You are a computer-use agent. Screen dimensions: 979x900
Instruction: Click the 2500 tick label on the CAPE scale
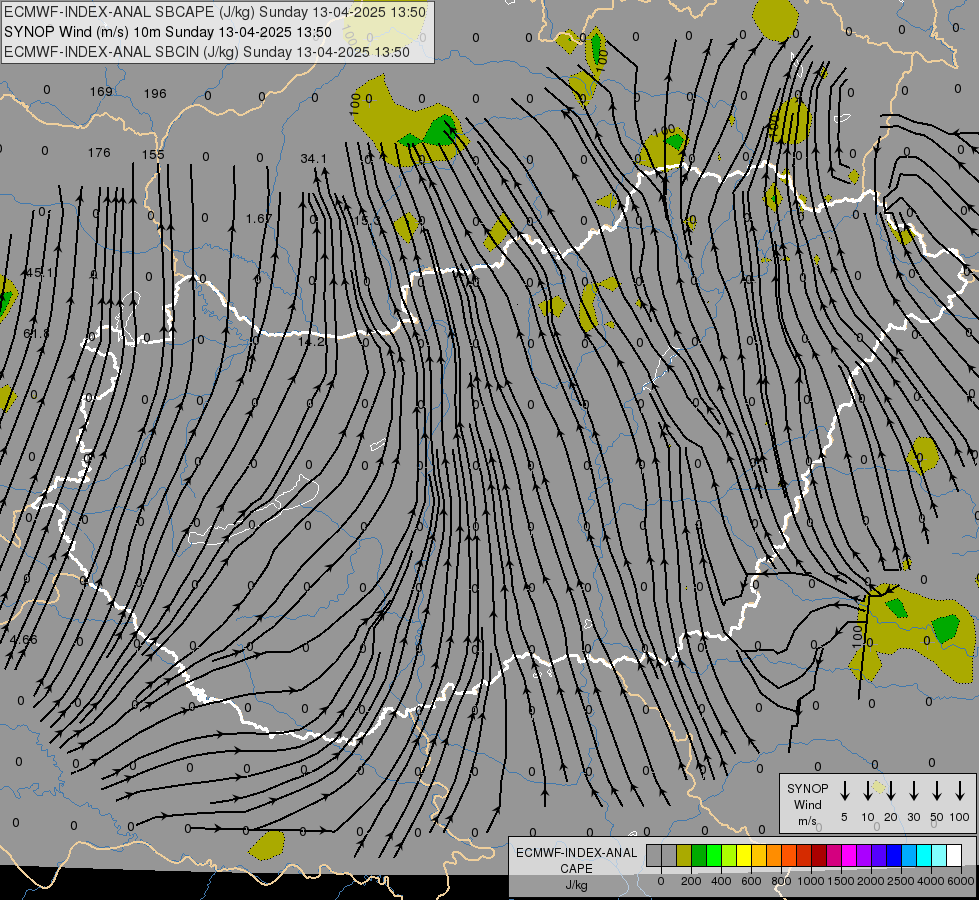[900, 881]
